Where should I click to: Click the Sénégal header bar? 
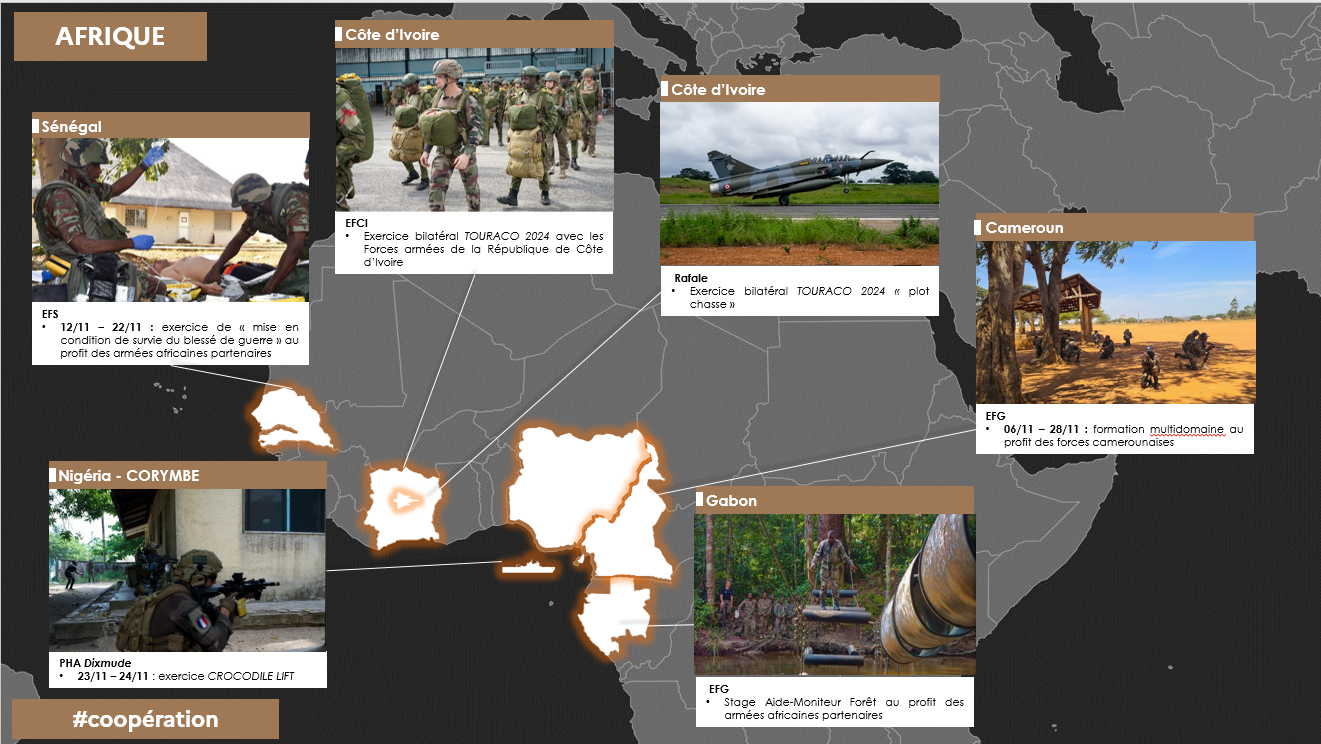171,125
